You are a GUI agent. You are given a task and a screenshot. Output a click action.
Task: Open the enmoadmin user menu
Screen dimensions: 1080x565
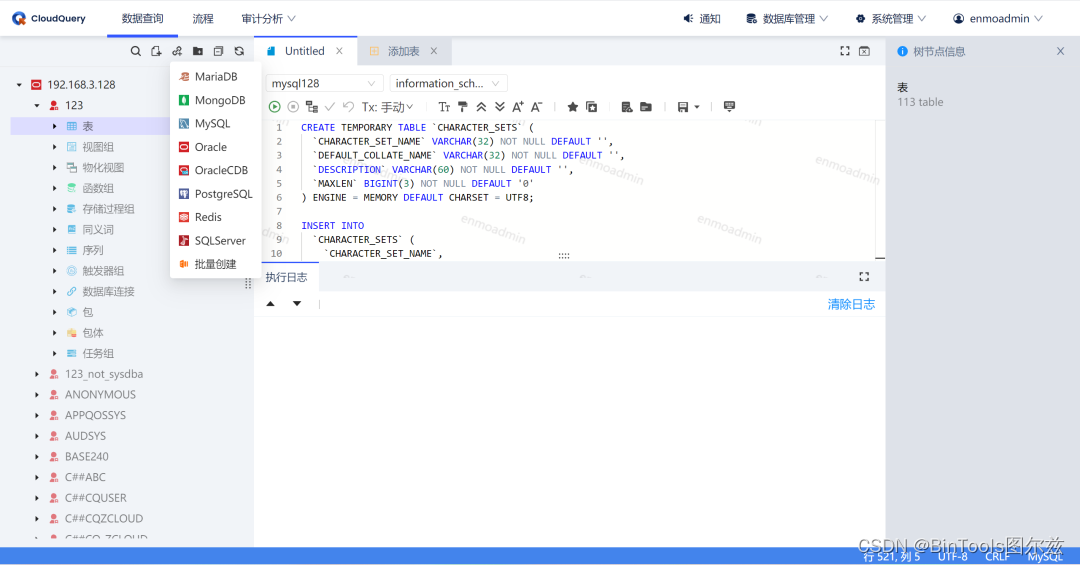(998, 19)
